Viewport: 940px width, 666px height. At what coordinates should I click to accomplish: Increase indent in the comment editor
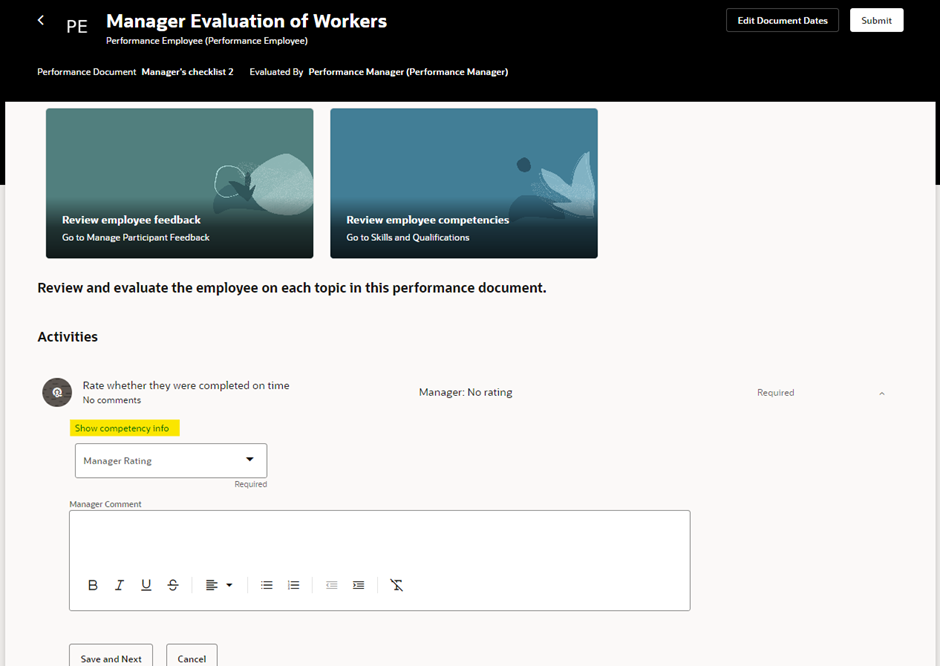point(358,585)
